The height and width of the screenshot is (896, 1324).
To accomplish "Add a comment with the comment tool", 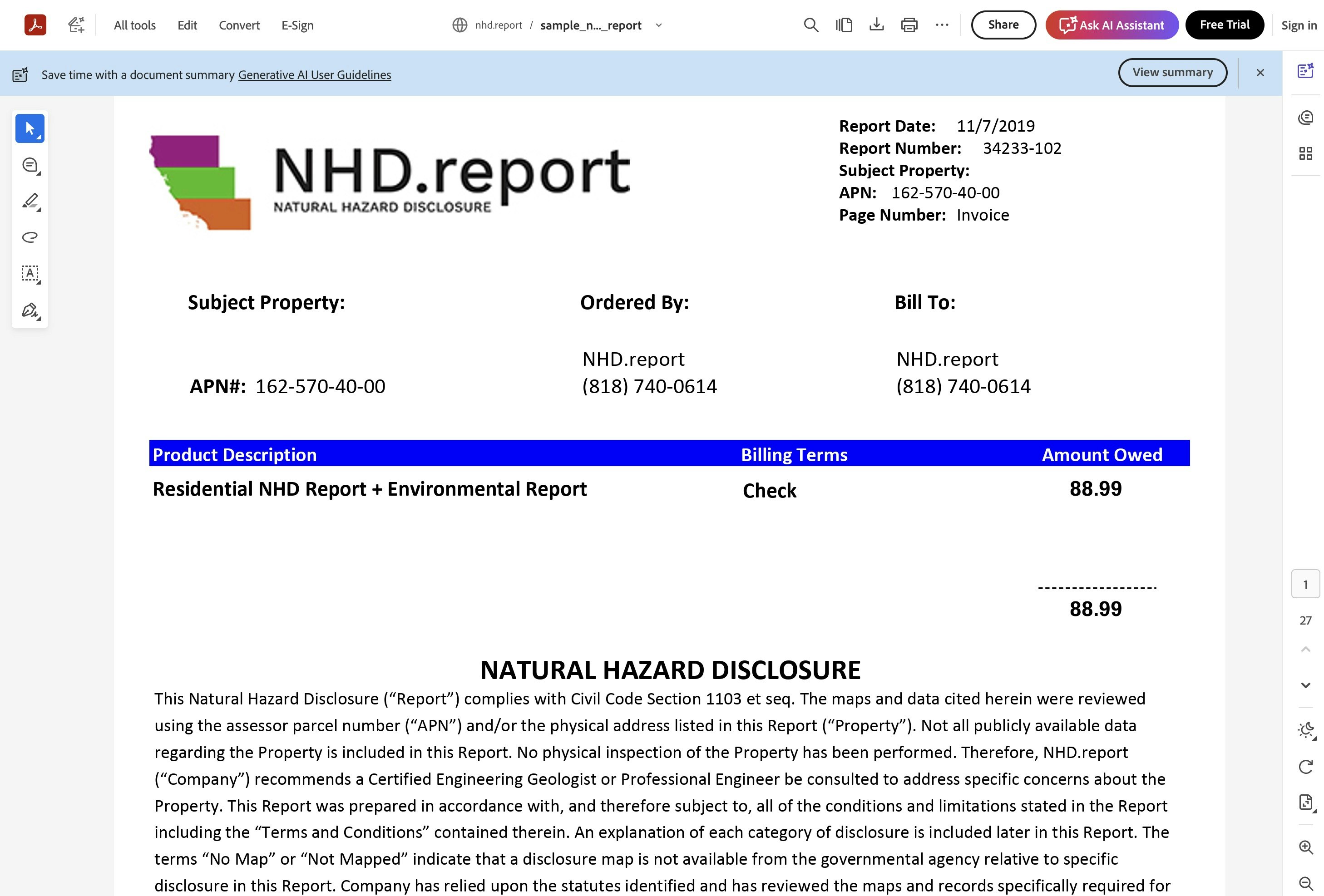I will click(x=30, y=165).
